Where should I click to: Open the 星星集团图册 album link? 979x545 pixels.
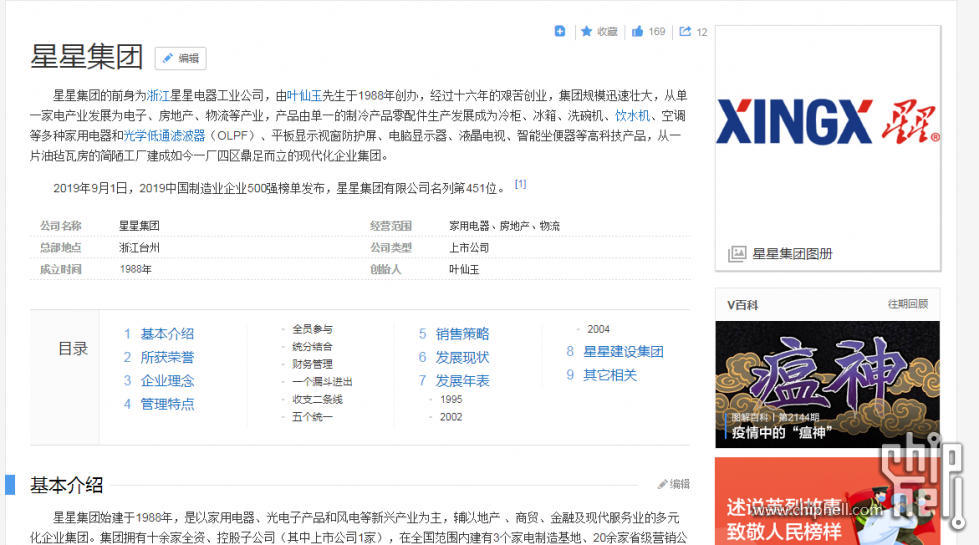tap(792, 253)
